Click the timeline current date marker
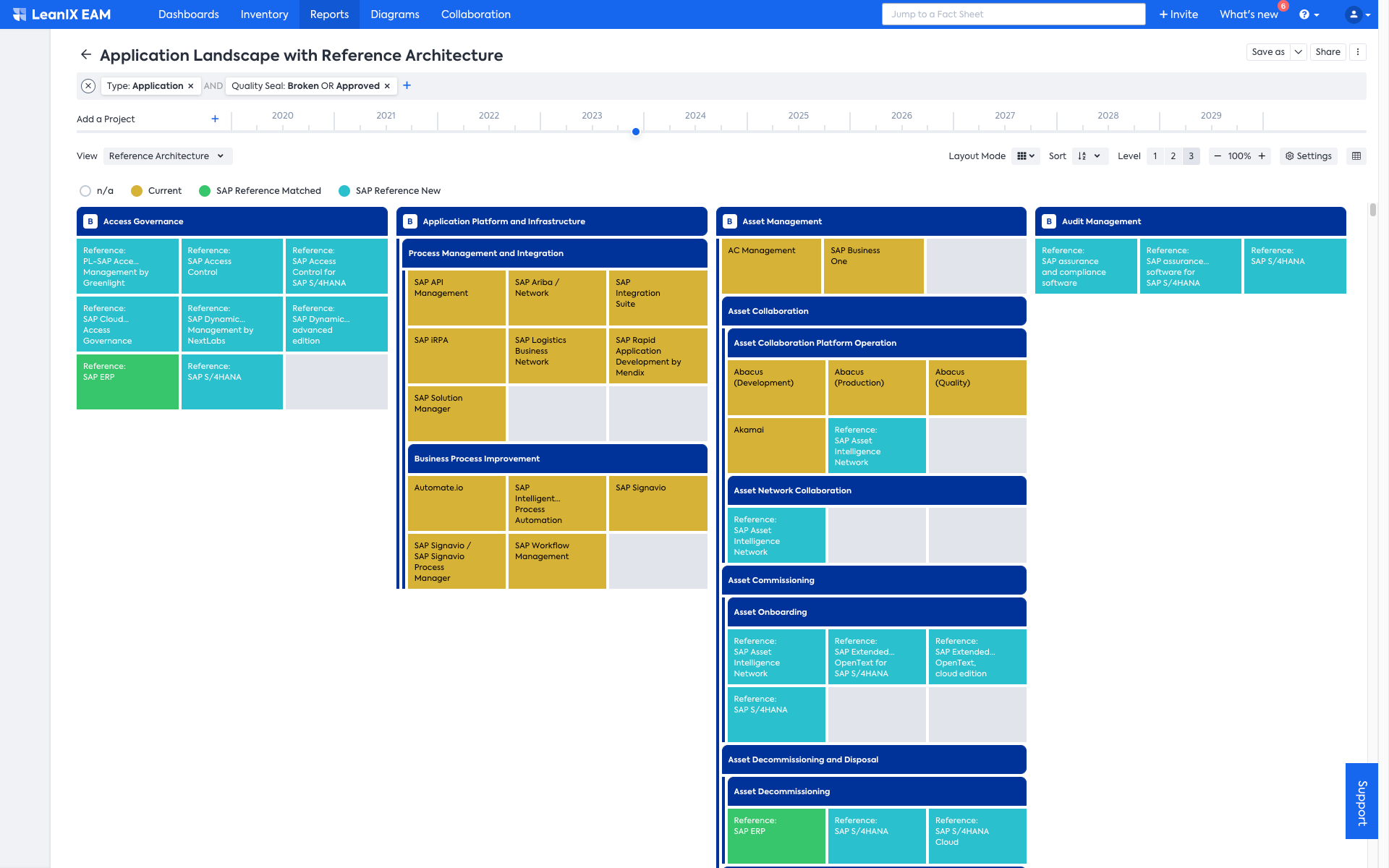 click(x=636, y=132)
